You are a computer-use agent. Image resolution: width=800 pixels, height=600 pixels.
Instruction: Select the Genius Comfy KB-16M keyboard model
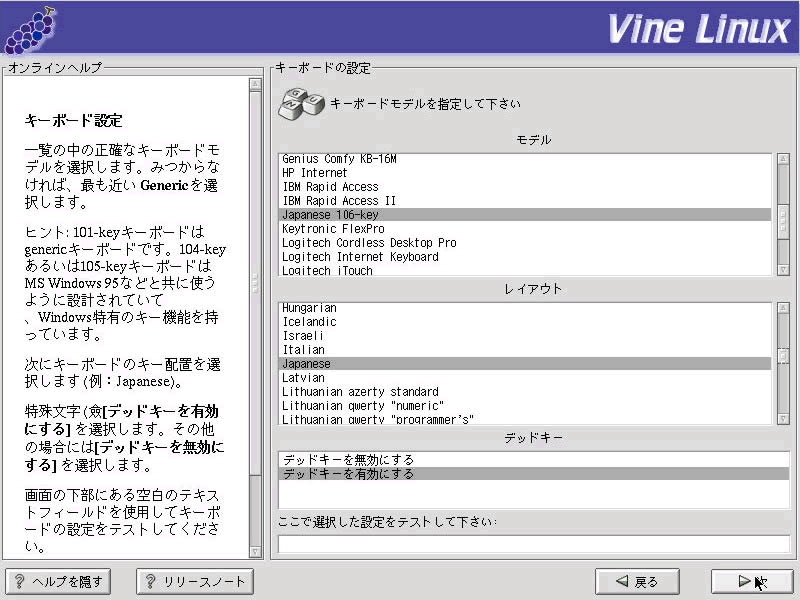524,159
